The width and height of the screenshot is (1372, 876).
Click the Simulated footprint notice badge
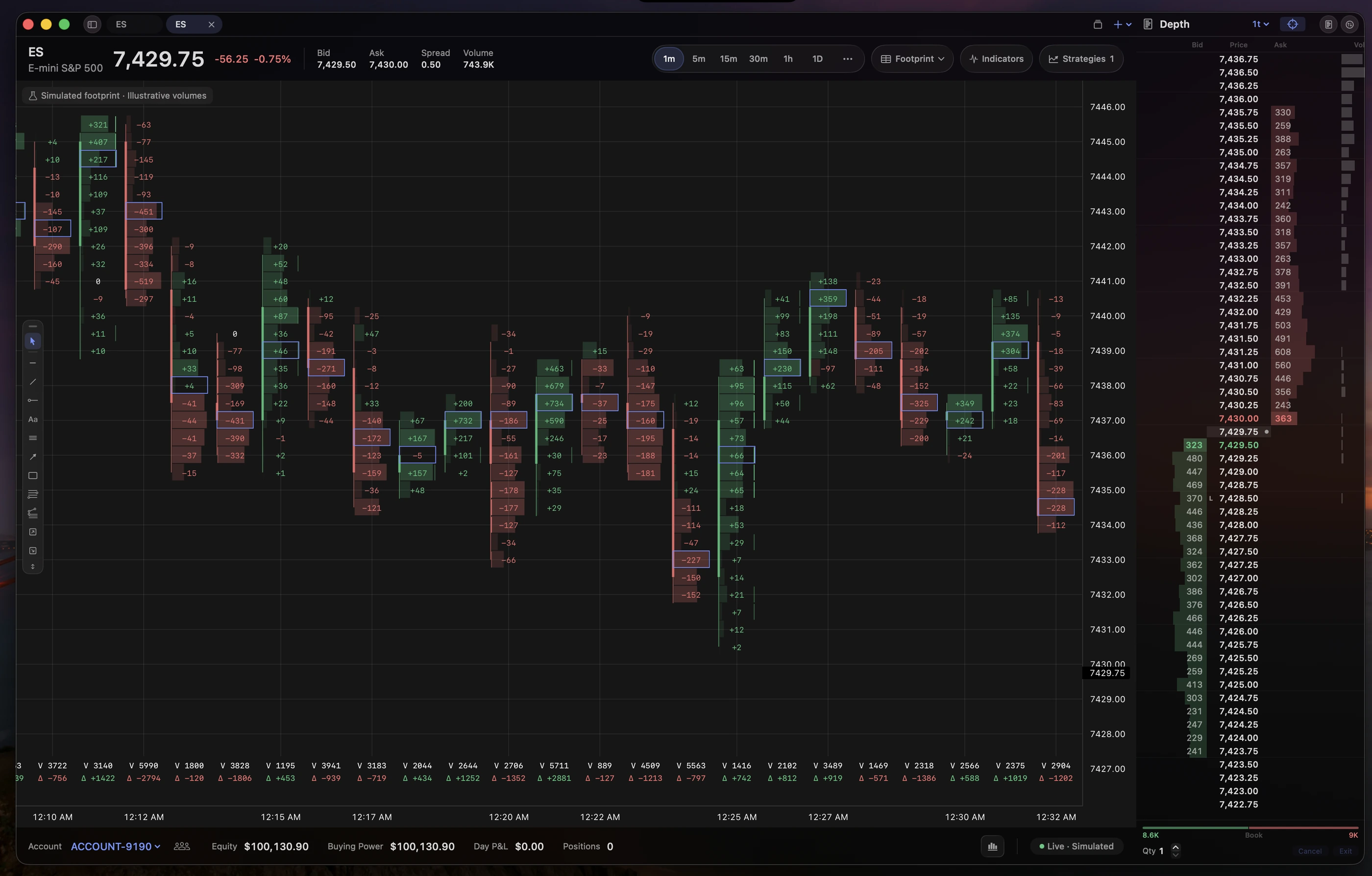118,96
